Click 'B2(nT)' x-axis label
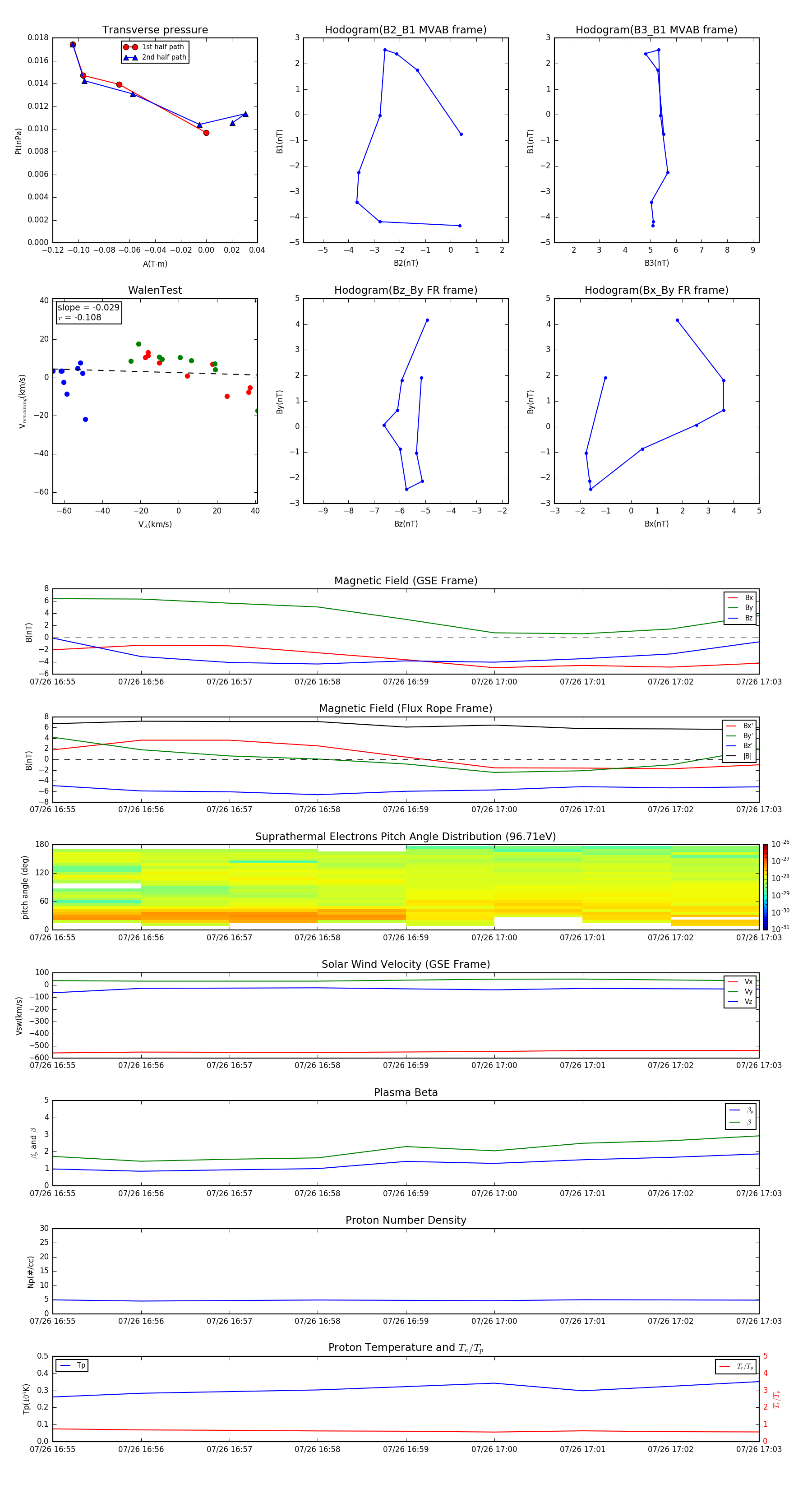 [406, 263]
